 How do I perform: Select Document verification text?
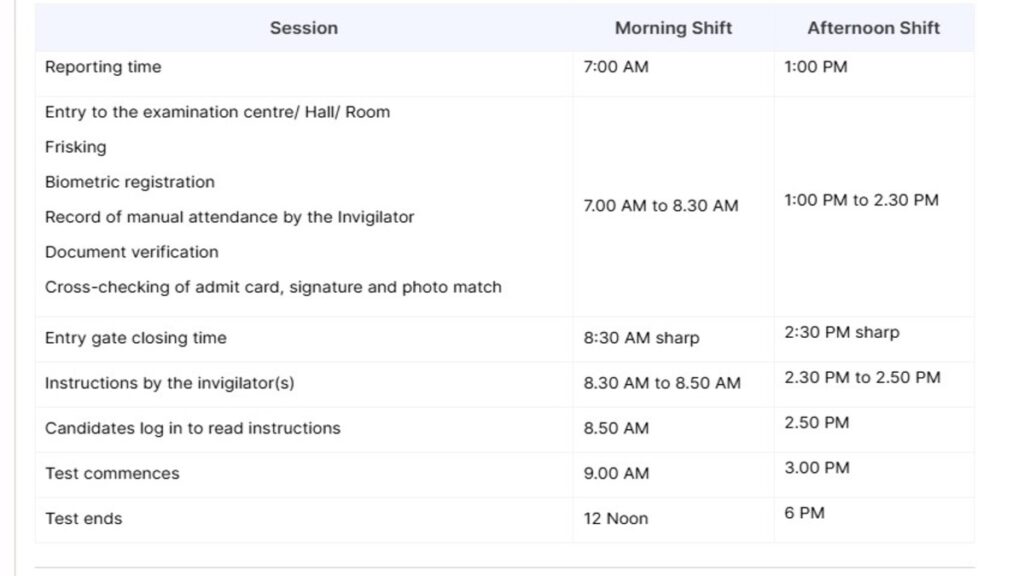pyautogui.click(x=131, y=252)
